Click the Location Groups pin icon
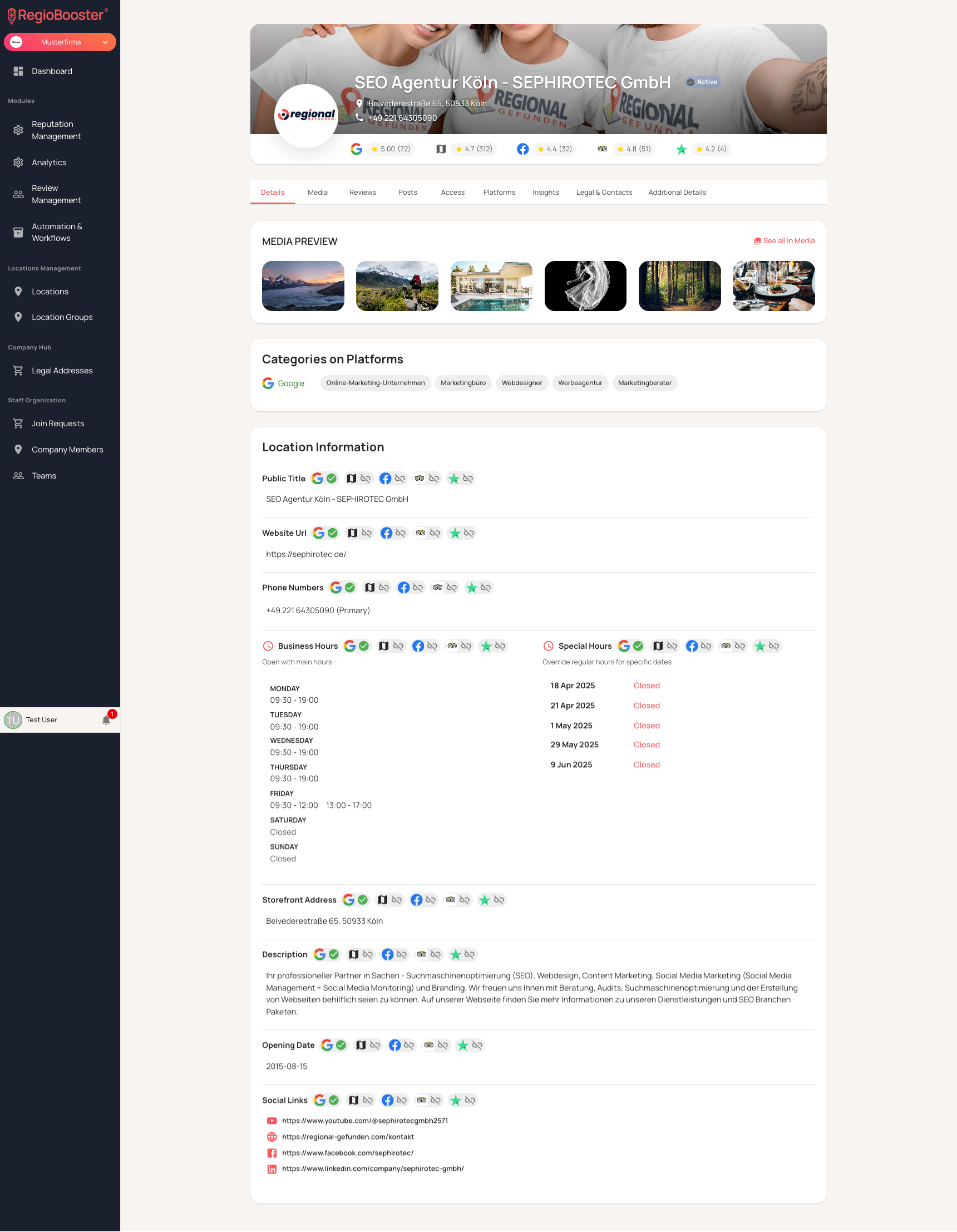957x1232 pixels. (x=18, y=317)
